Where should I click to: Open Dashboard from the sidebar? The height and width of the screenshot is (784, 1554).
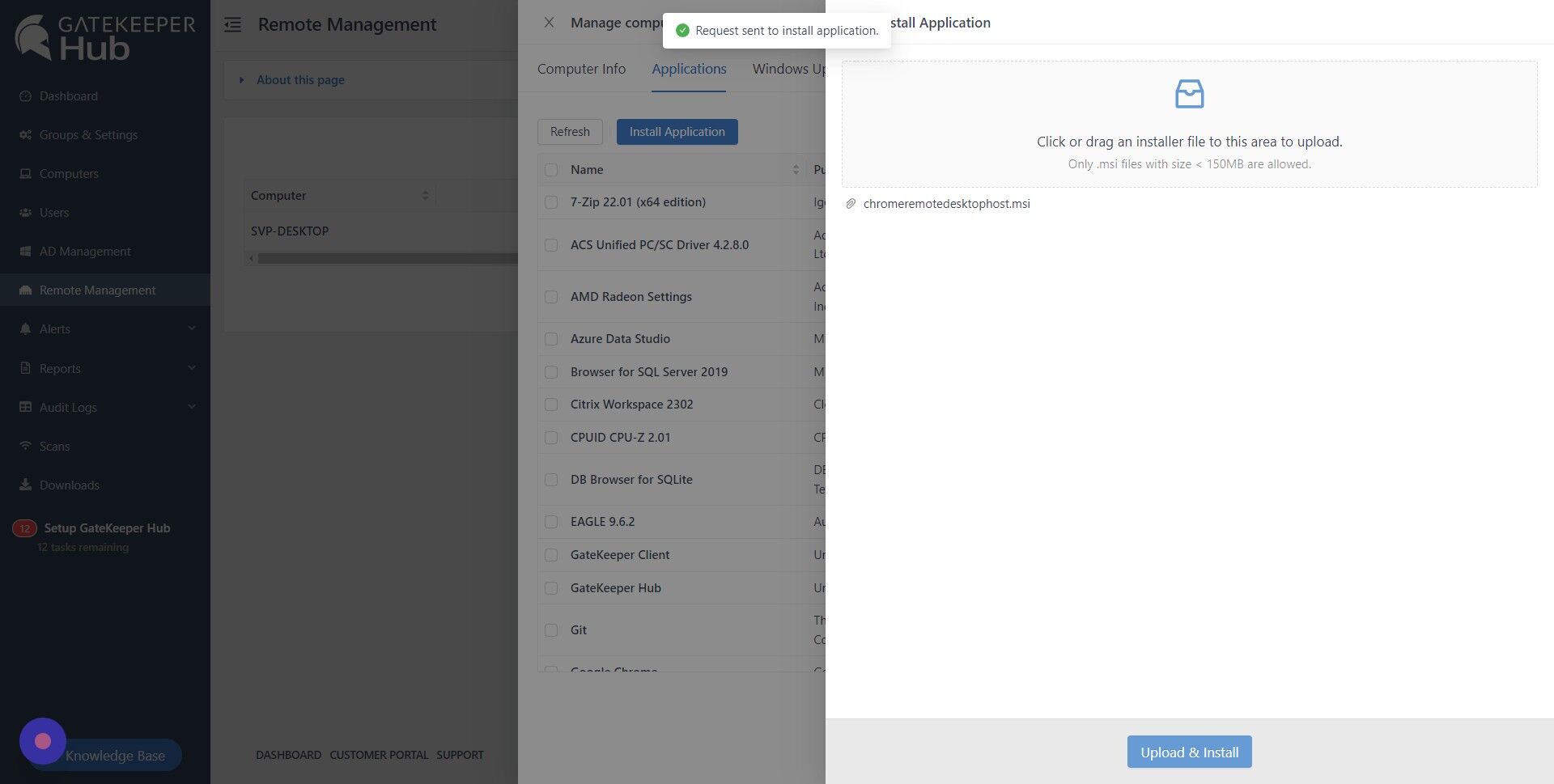pyautogui.click(x=69, y=96)
